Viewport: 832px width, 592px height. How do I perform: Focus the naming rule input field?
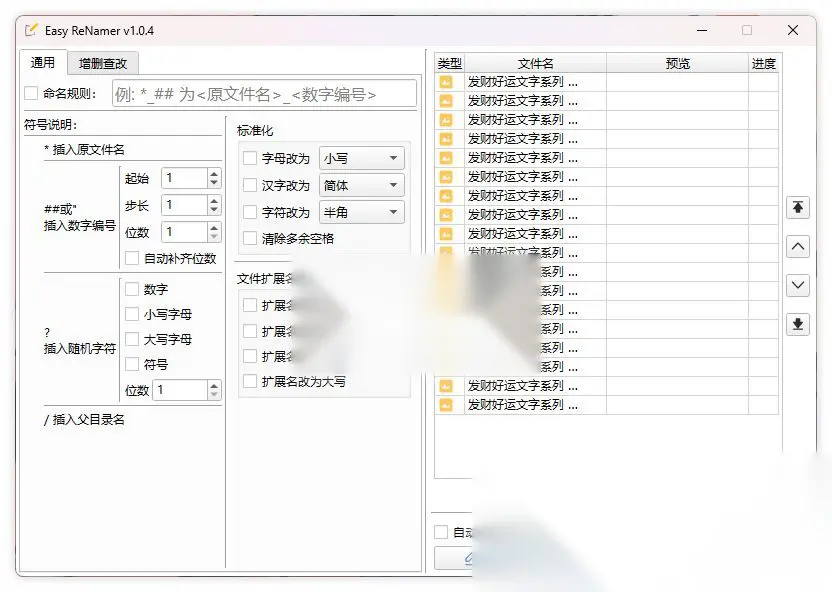pos(264,94)
